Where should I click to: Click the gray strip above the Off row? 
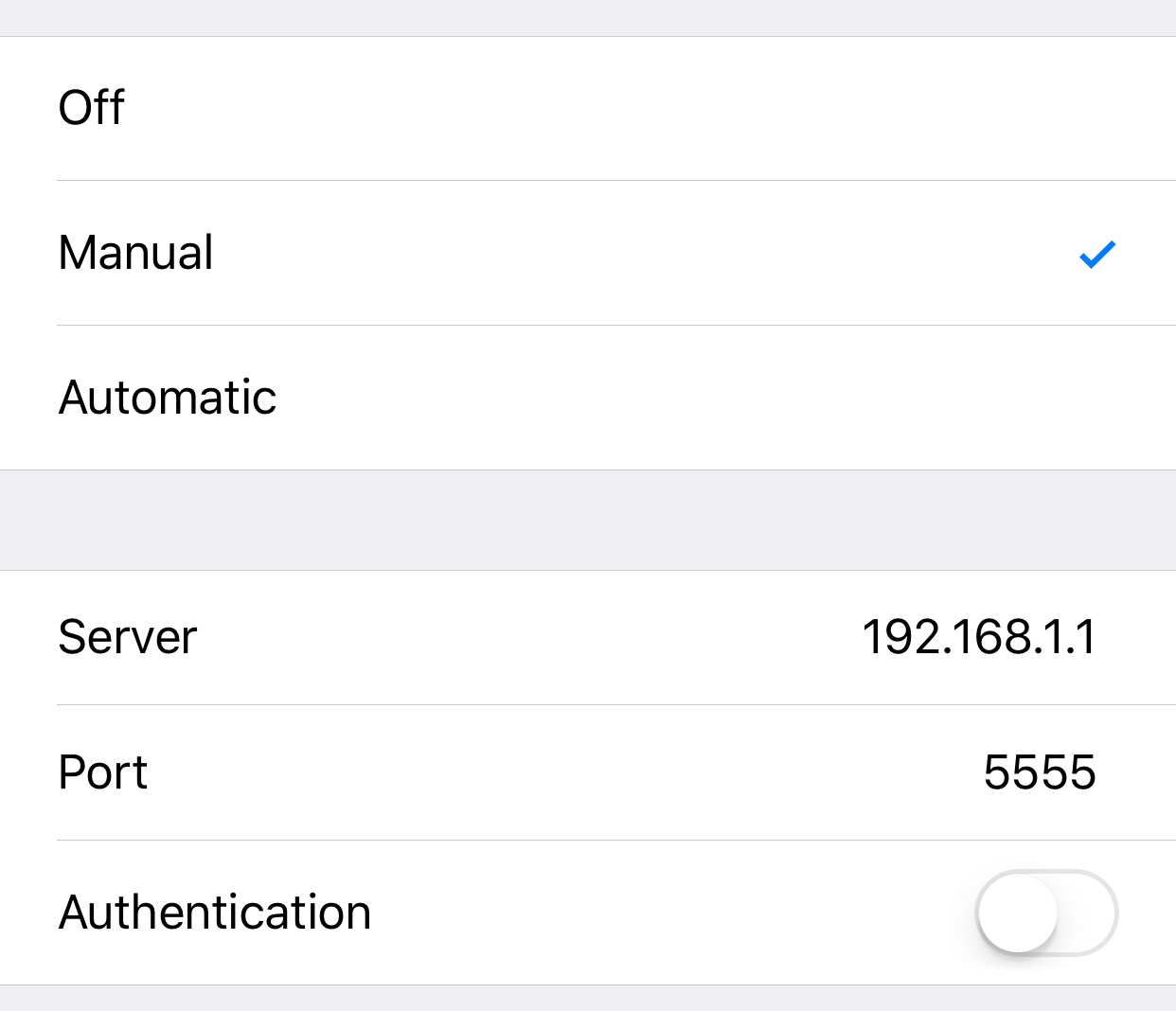click(x=587, y=17)
